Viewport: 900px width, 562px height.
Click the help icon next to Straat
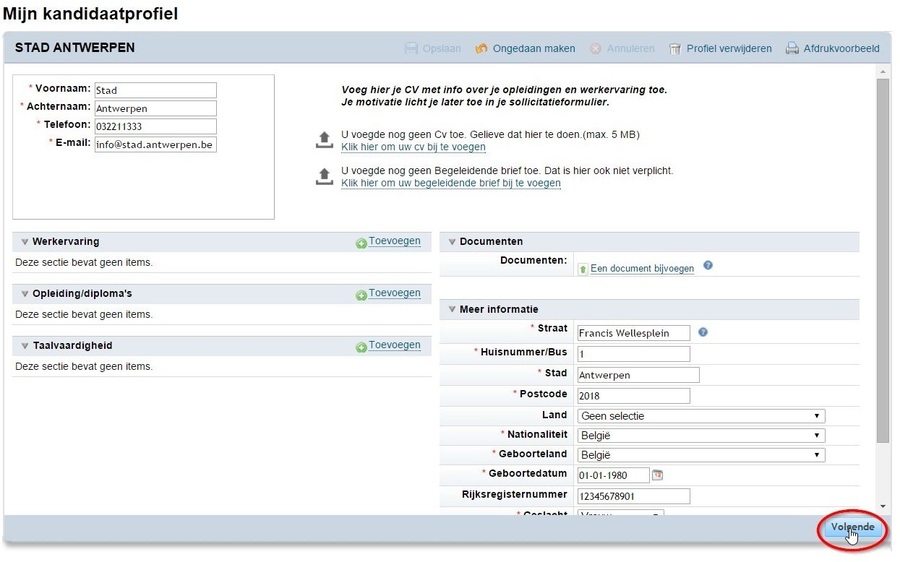703,332
